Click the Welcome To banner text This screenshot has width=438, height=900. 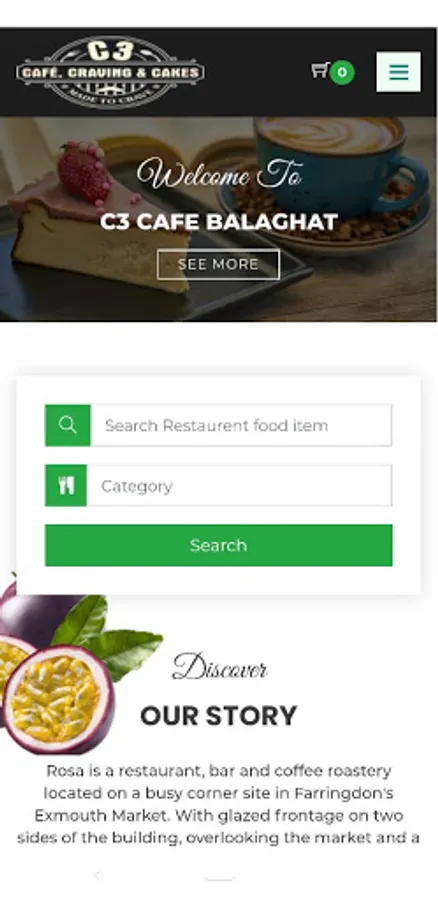coord(219,173)
